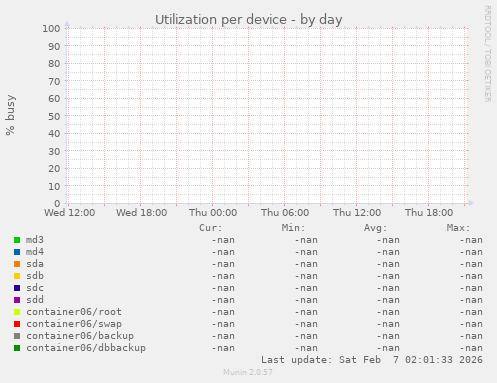497x383 pixels.
Task: Click the 100 value on the y-axis
Action: (x=51, y=29)
